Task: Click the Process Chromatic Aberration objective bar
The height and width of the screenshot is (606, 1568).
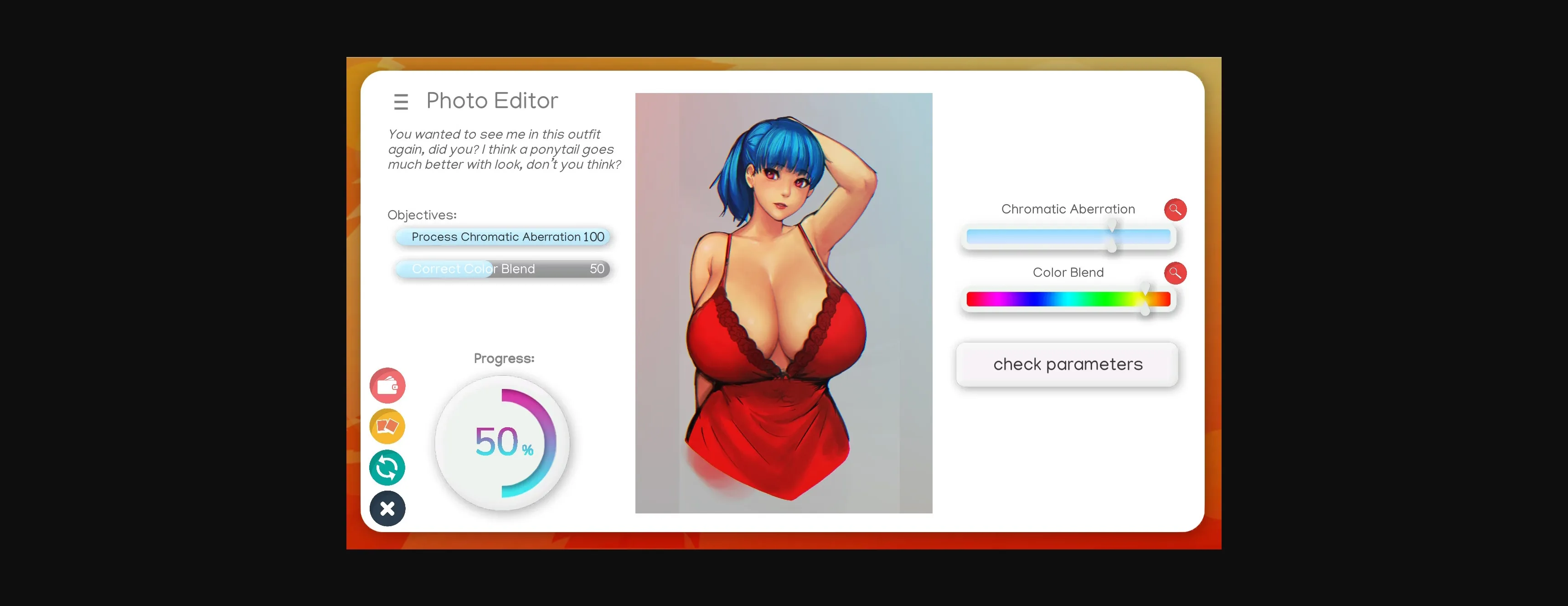Action: click(x=503, y=237)
